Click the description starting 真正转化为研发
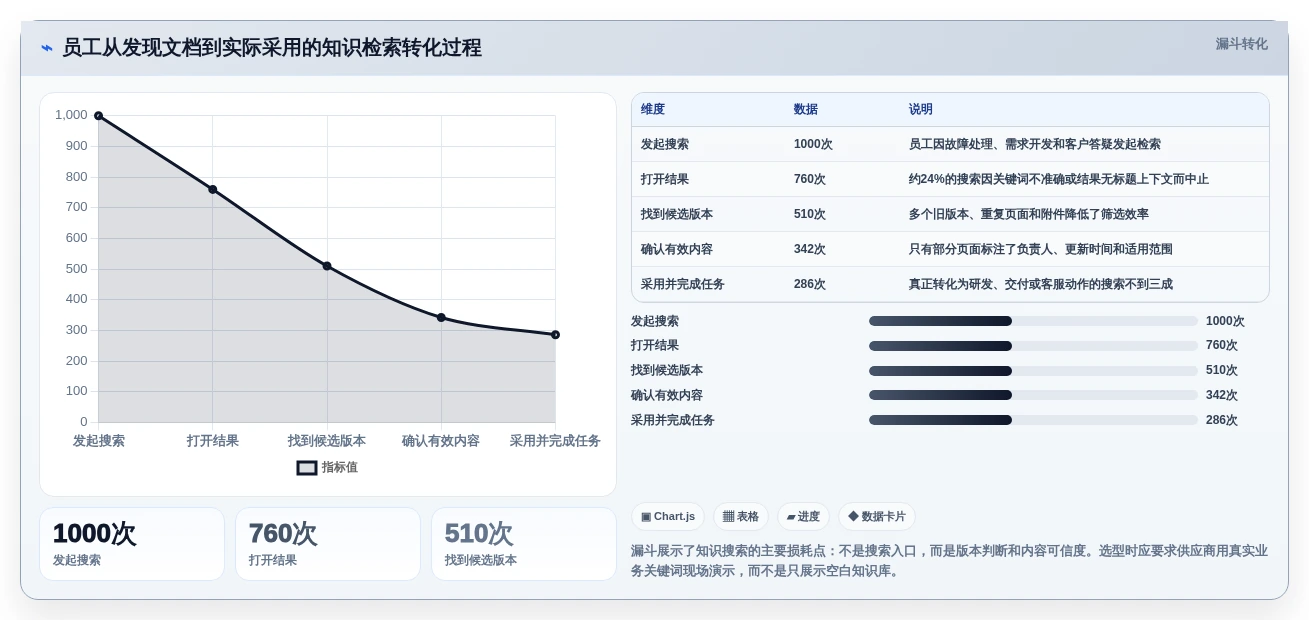The image size is (1309, 620). click(x=1041, y=284)
